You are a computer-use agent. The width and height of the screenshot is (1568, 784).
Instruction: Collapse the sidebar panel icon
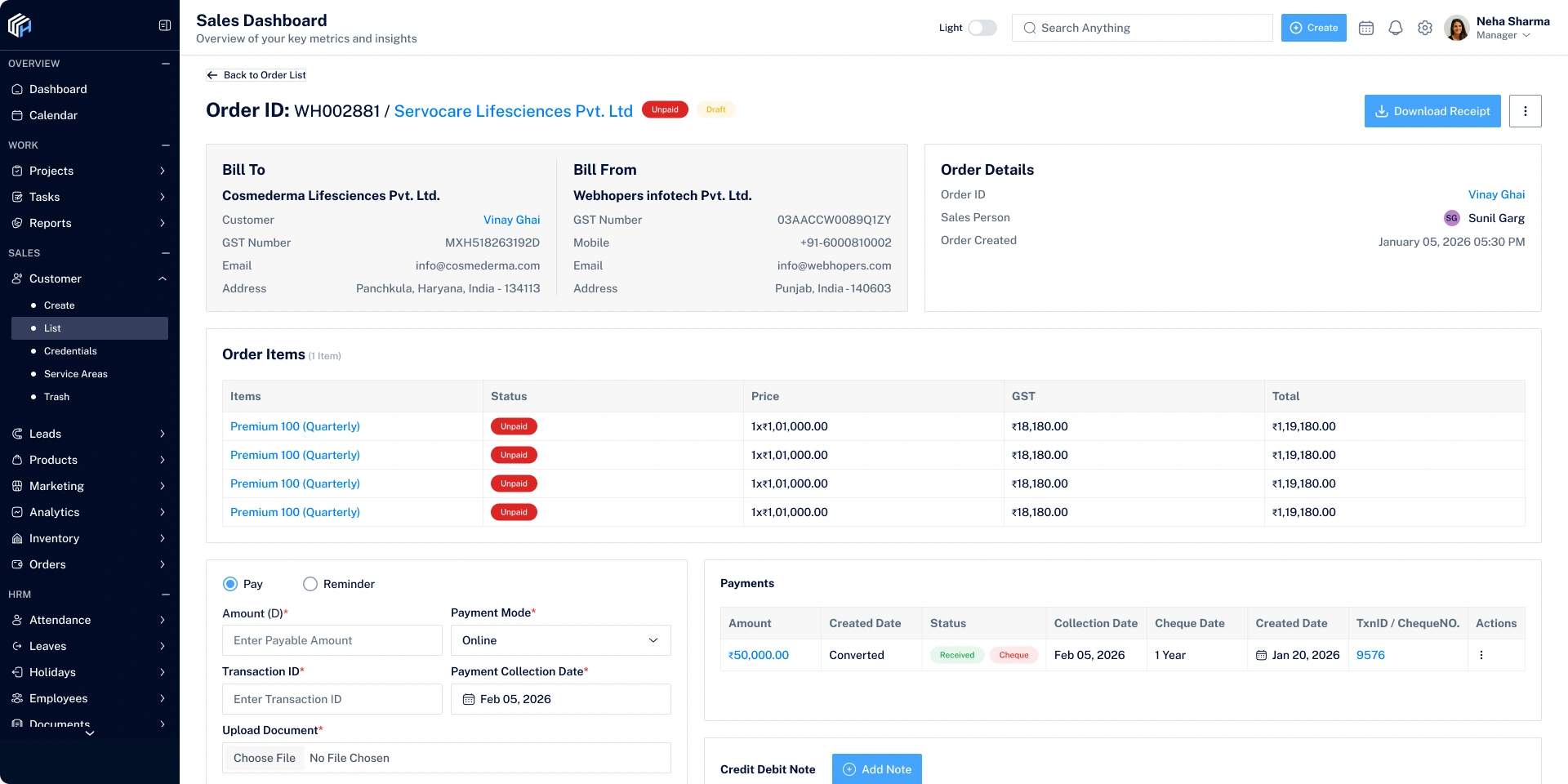click(x=165, y=25)
